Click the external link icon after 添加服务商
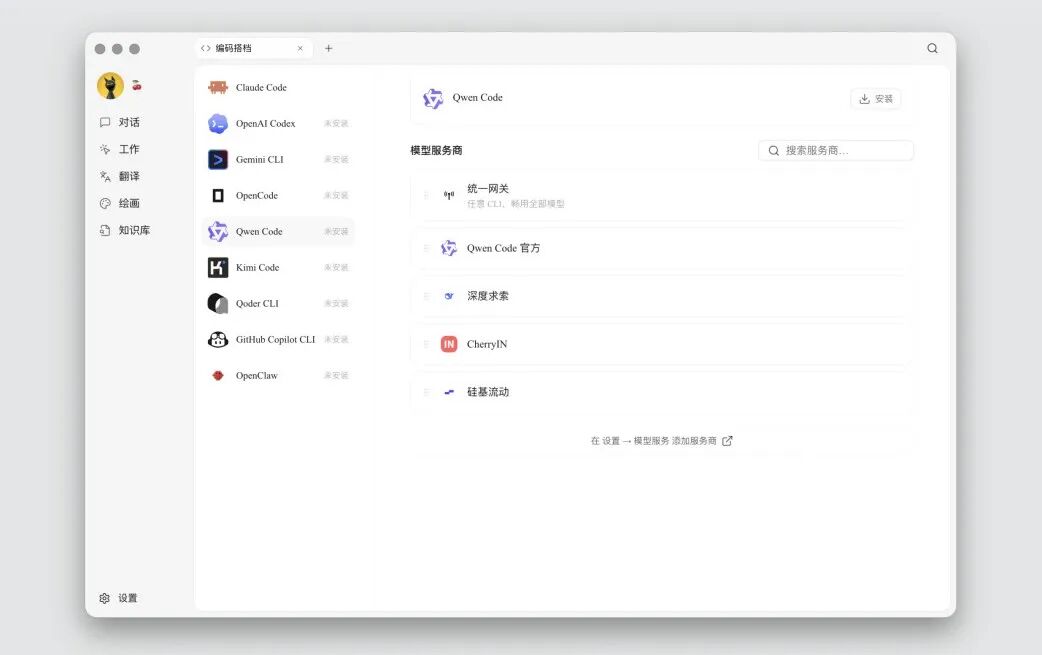Viewport: 1042px width, 655px height. pyautogui.click(x=727, y=441)
